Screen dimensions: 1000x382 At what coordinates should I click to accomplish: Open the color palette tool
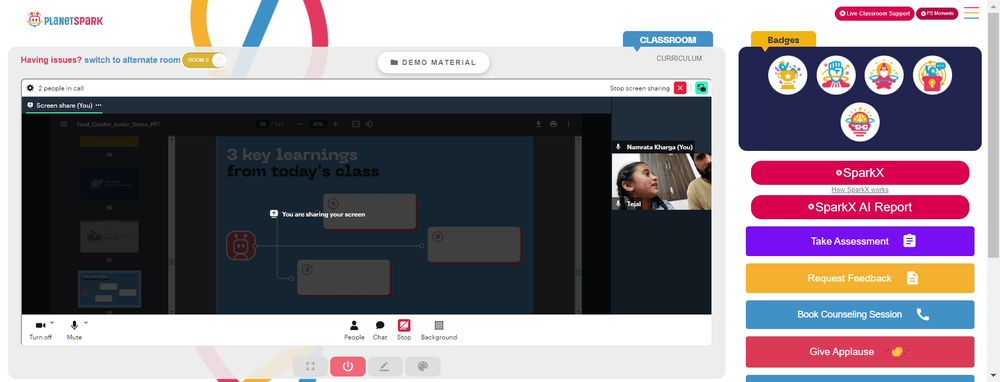click(x=422, y=367)
